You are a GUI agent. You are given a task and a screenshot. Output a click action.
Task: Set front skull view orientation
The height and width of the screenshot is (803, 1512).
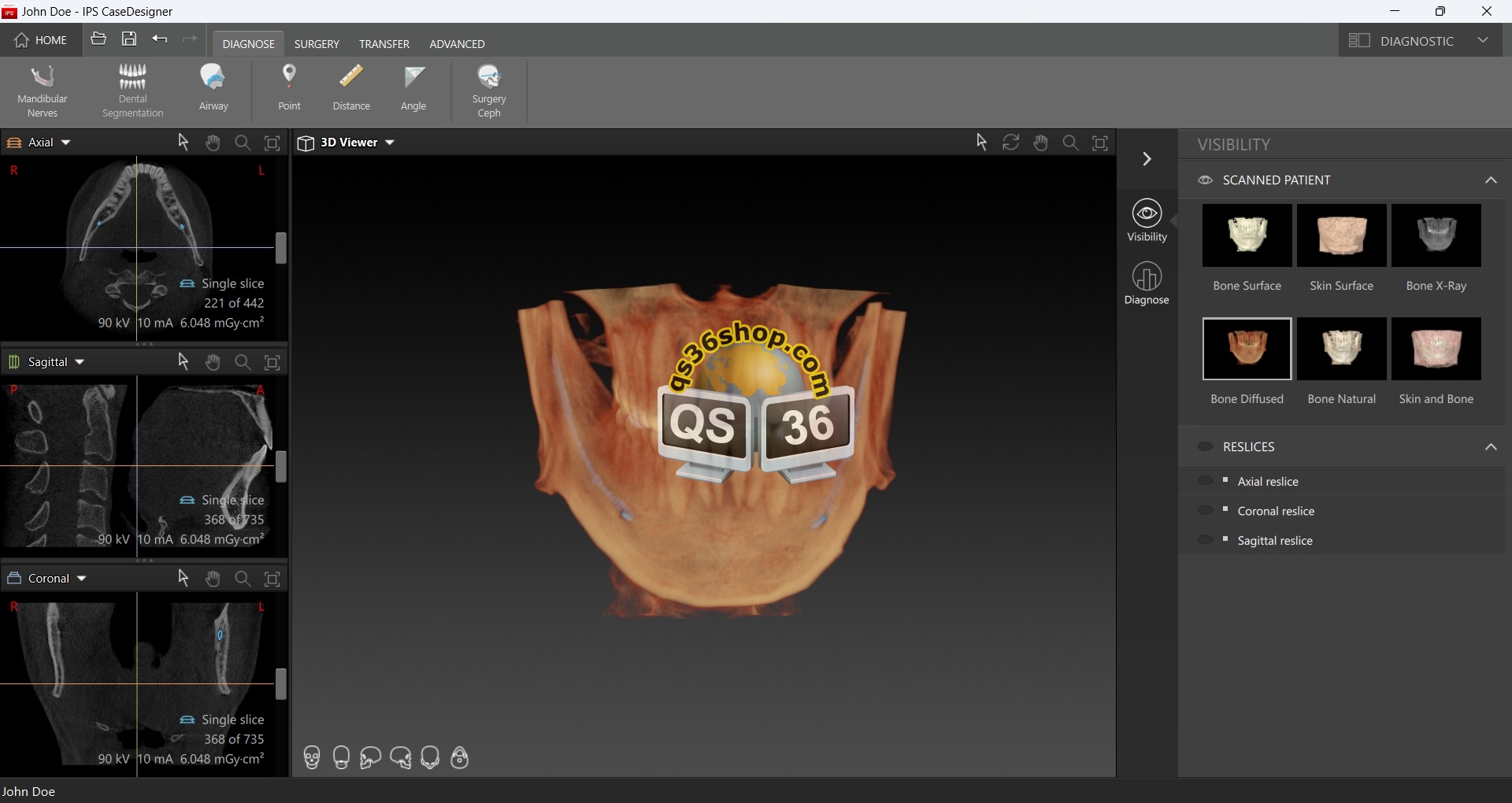tap(312, 758)
